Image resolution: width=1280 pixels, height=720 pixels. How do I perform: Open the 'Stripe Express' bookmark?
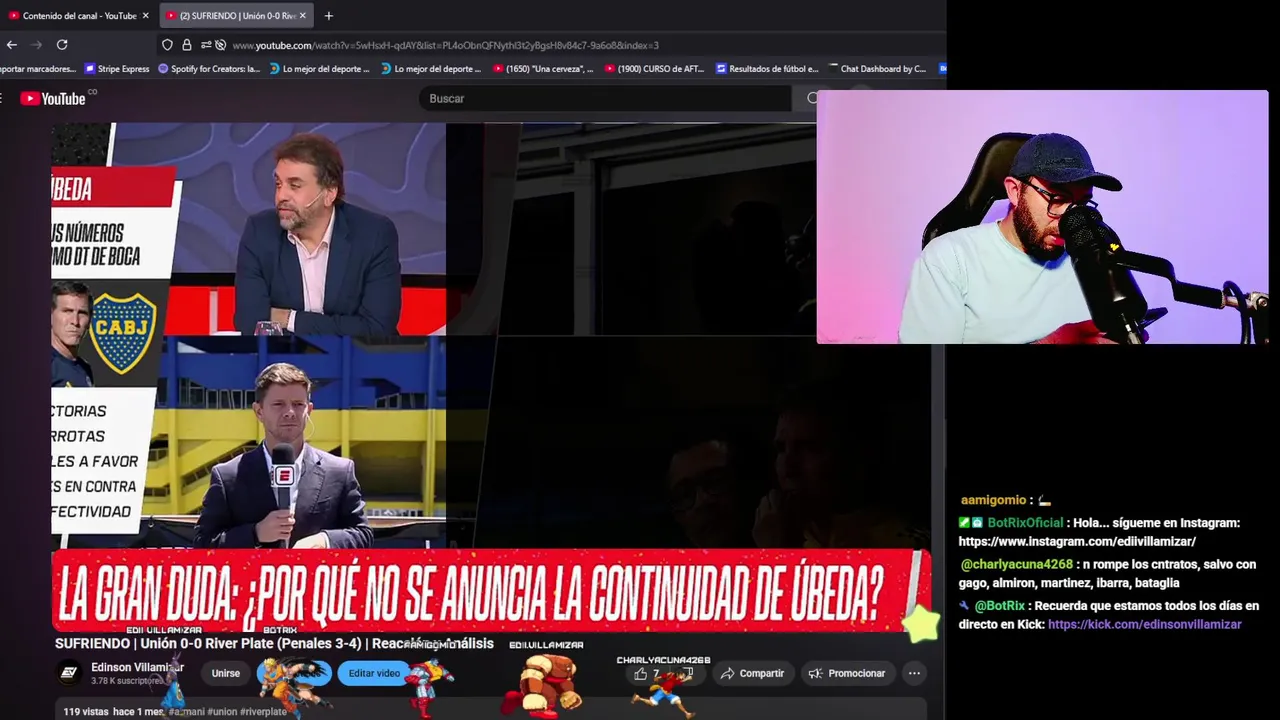click(117, 69)
